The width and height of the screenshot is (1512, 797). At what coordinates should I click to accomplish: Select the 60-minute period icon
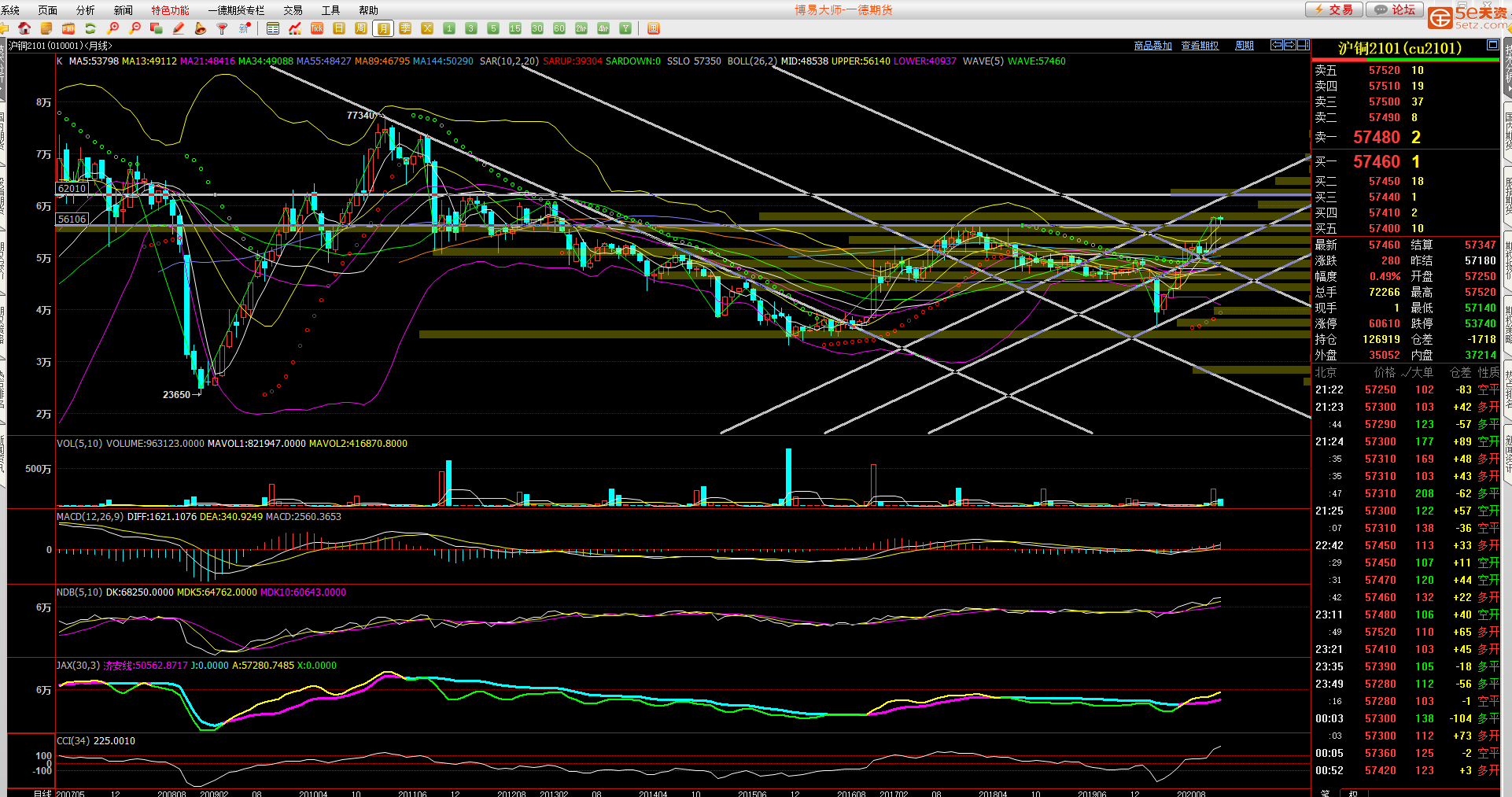pos(559,28)
